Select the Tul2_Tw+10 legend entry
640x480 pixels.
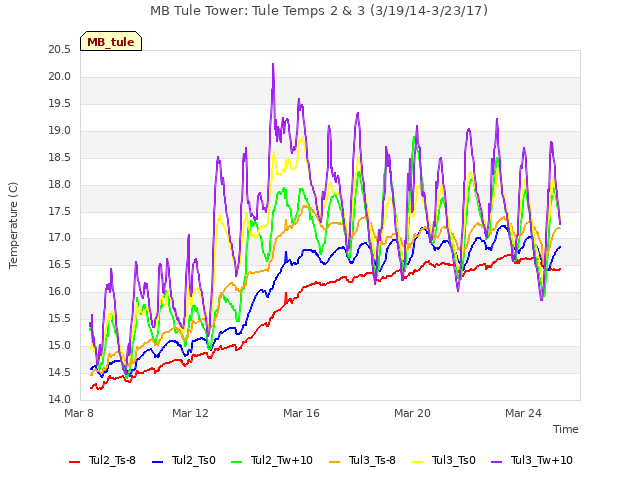coord(272,460)
